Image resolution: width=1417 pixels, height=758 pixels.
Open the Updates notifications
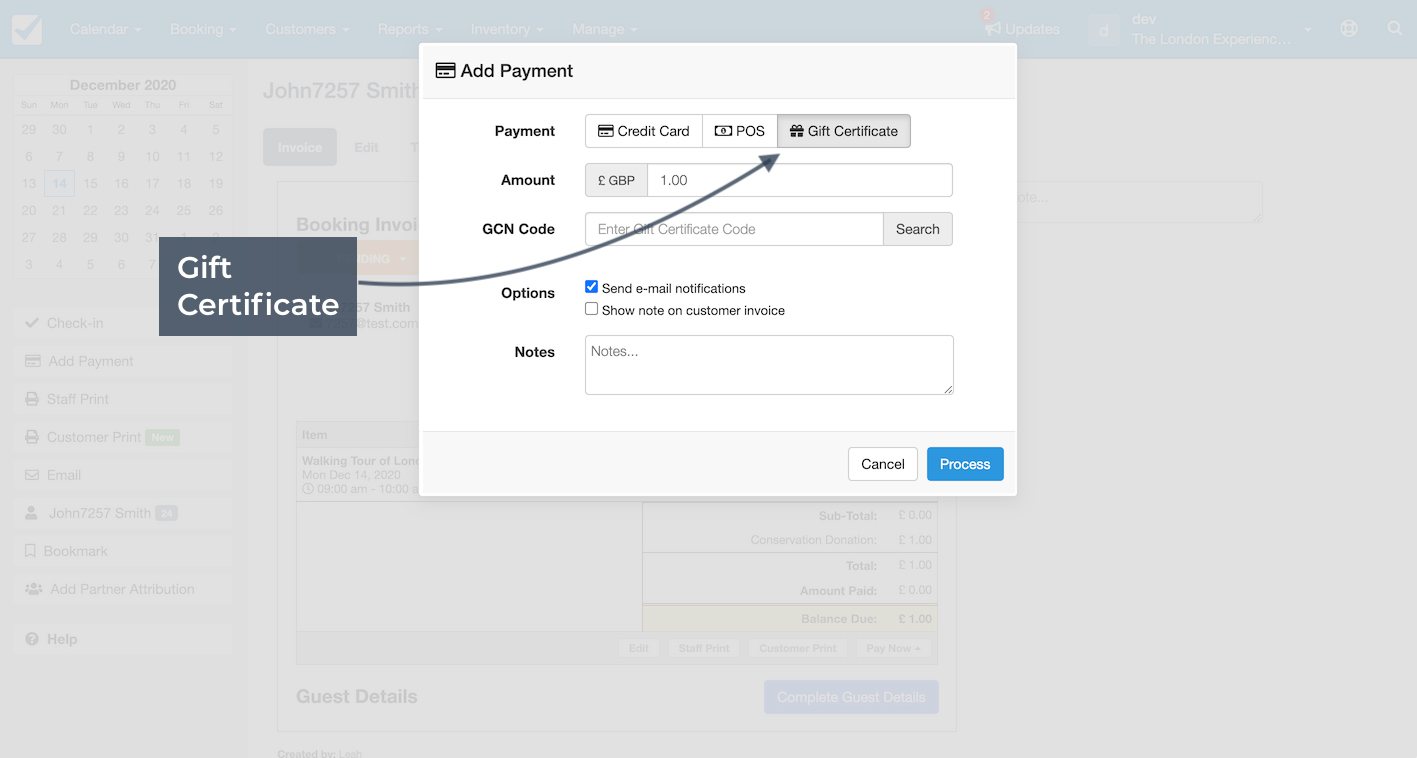point(1022,29)
